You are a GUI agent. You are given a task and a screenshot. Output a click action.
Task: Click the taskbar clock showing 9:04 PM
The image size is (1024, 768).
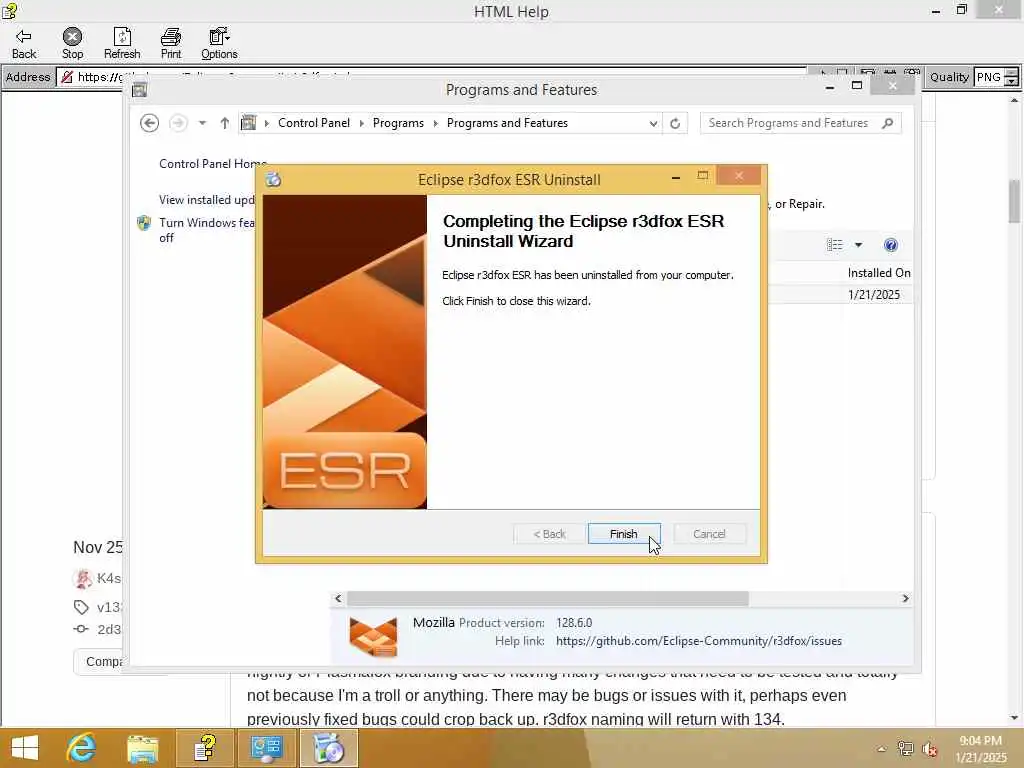(x=980, y=749)
